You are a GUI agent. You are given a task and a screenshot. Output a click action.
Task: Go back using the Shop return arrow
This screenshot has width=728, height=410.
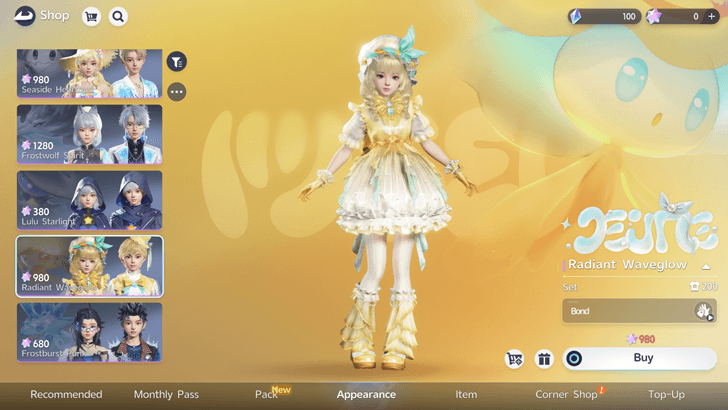[x=25, y=16]
